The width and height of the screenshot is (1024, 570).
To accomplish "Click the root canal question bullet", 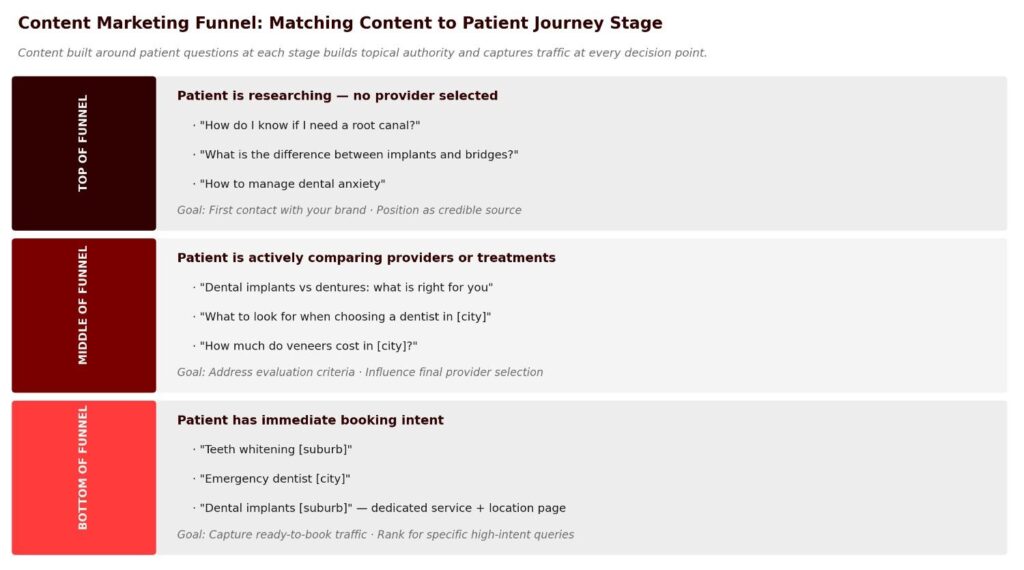I will click(x=310, y=125).
